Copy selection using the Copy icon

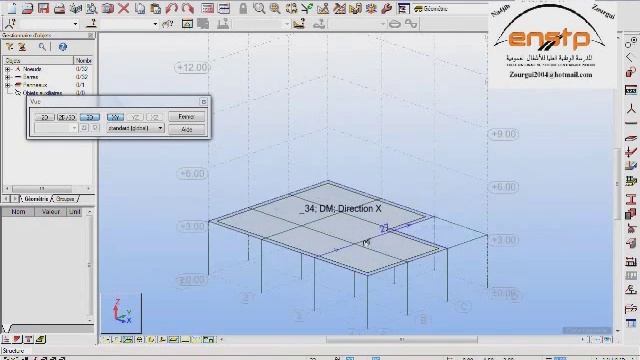click(140, 8)
